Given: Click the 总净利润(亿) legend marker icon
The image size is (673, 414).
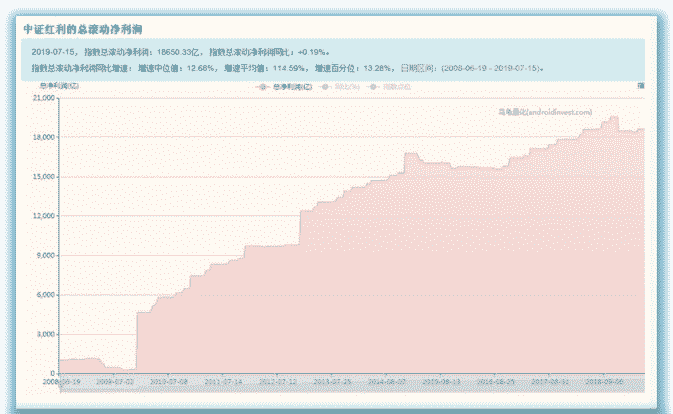Looking at the screenshot, I should (x=262, y=87).
